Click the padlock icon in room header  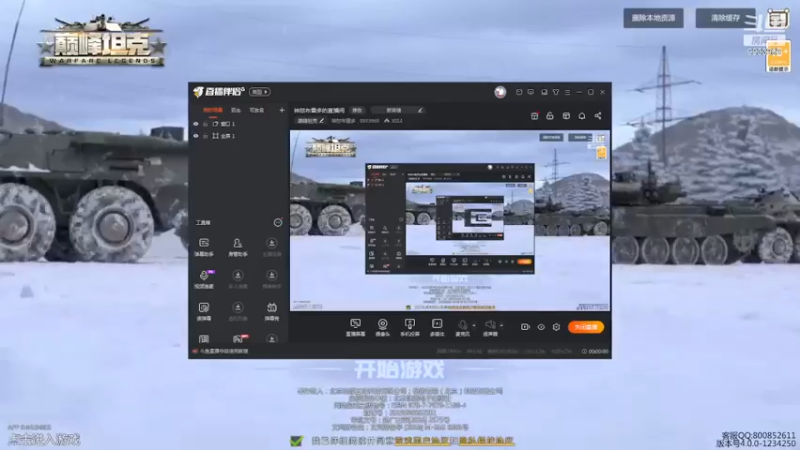coord(550,116)
